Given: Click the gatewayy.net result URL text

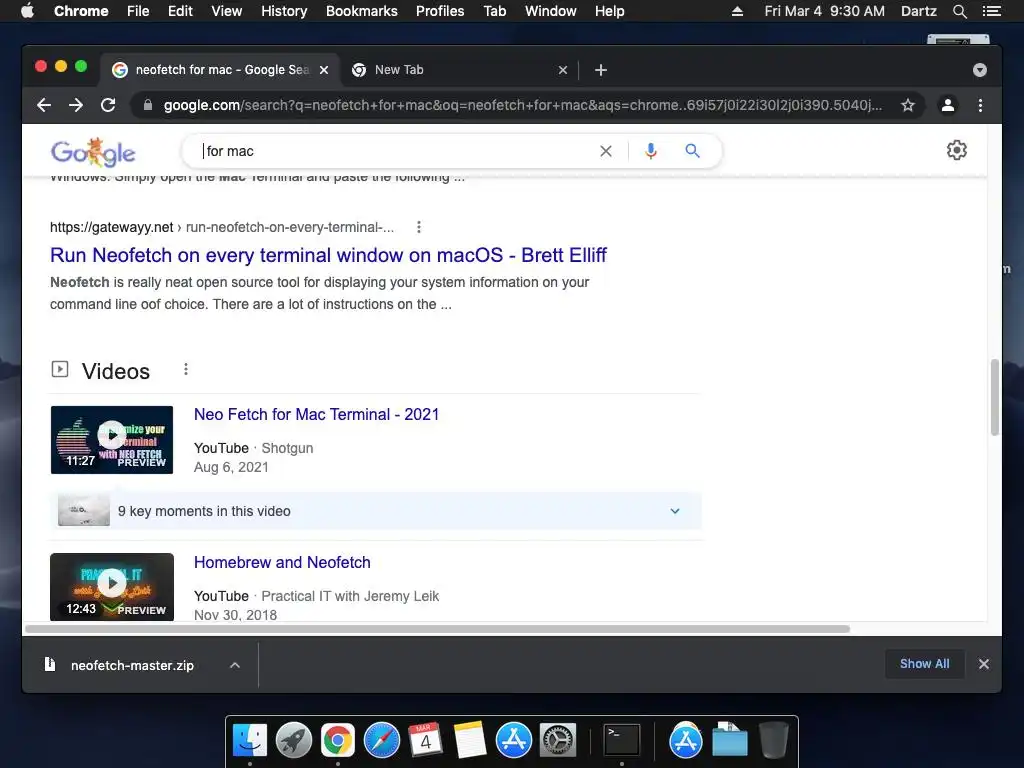Looking at the screenshot, I should click(x=222, y=227).
